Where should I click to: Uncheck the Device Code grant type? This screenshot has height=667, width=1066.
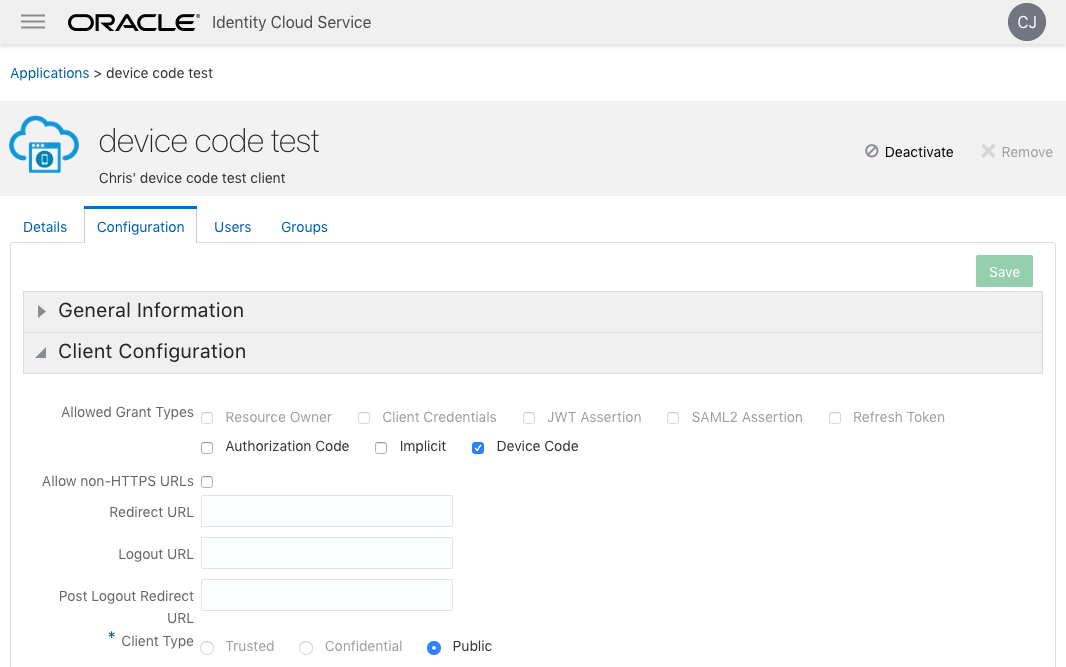tap(478, 447)
